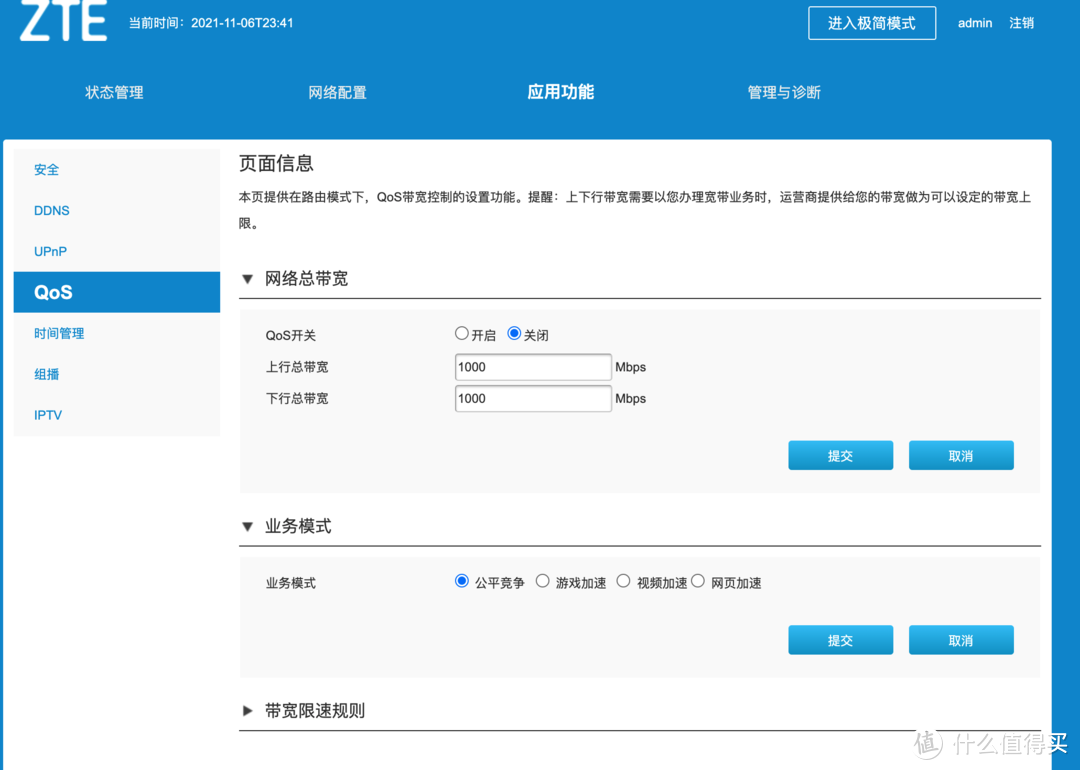Click the 上行总带宽 input field
This screenshot has height=770, width=1080.
[532, 367]
